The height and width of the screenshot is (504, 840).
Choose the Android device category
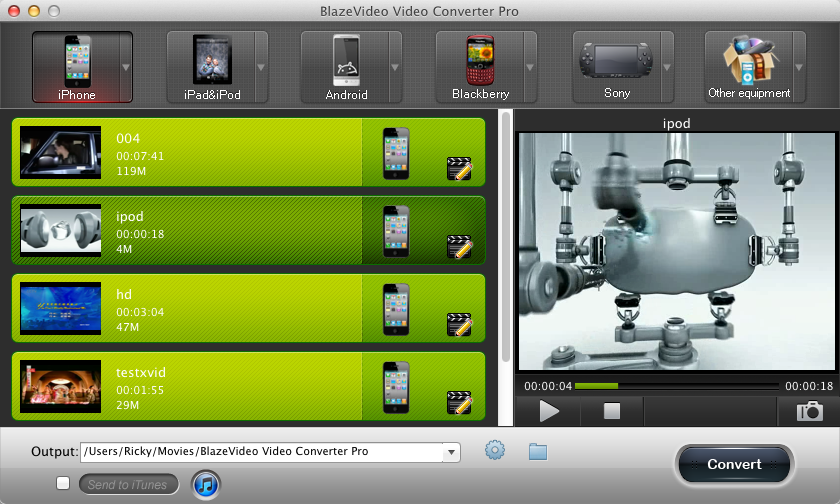346,67
